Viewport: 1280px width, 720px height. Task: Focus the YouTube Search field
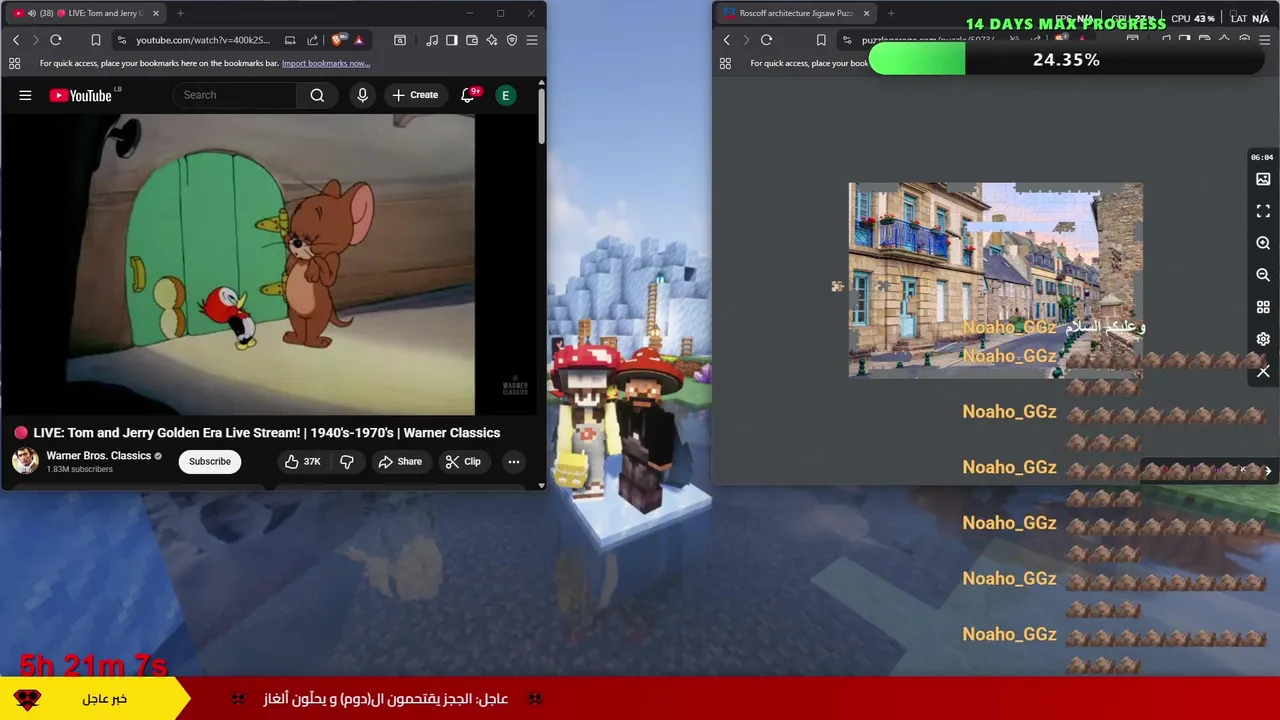(235, 95)
